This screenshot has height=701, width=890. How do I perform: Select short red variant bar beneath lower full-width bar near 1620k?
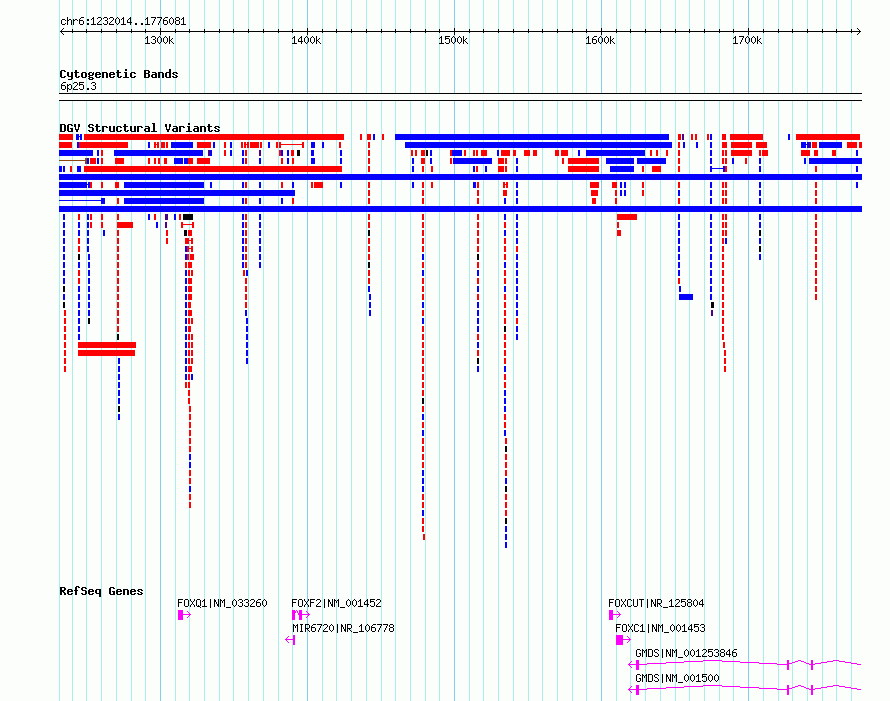[627, 217]
